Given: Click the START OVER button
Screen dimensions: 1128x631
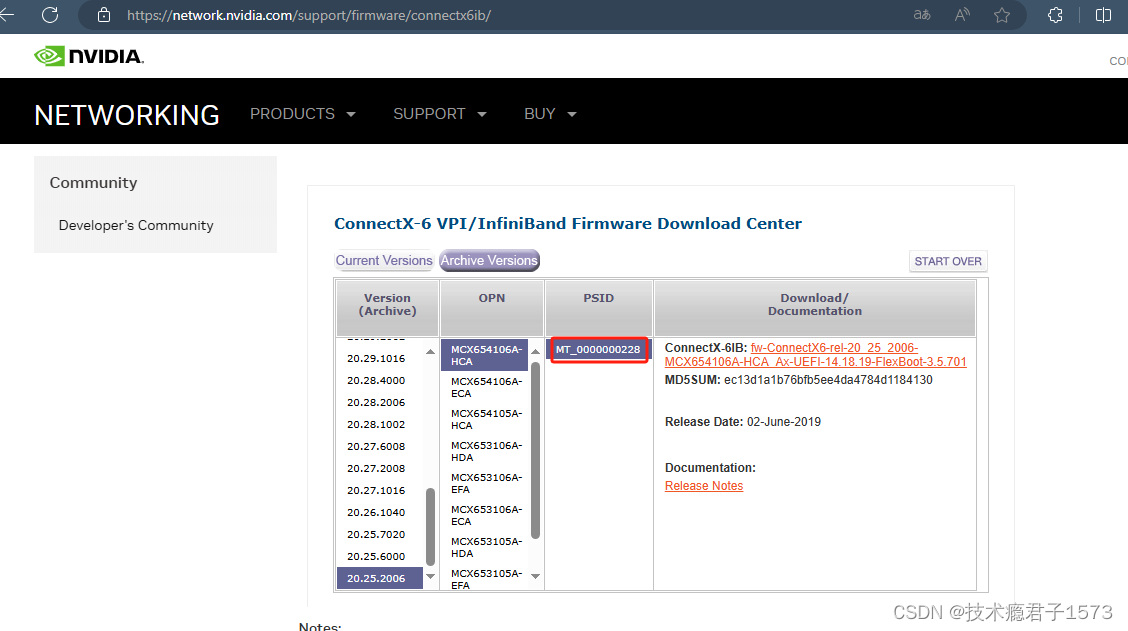Looking at the screenshot, I should pyautogui.click(x=947, y=260).
